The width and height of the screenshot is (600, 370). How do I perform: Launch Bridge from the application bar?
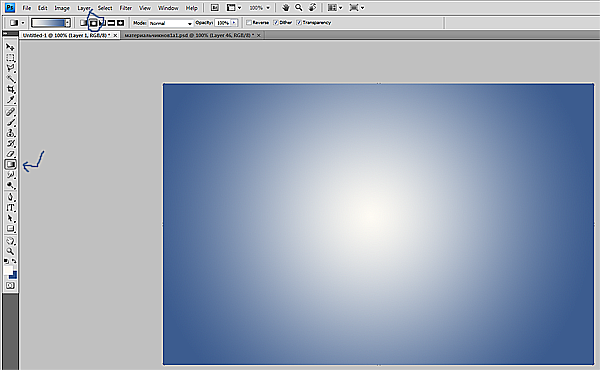click(215, 8)
